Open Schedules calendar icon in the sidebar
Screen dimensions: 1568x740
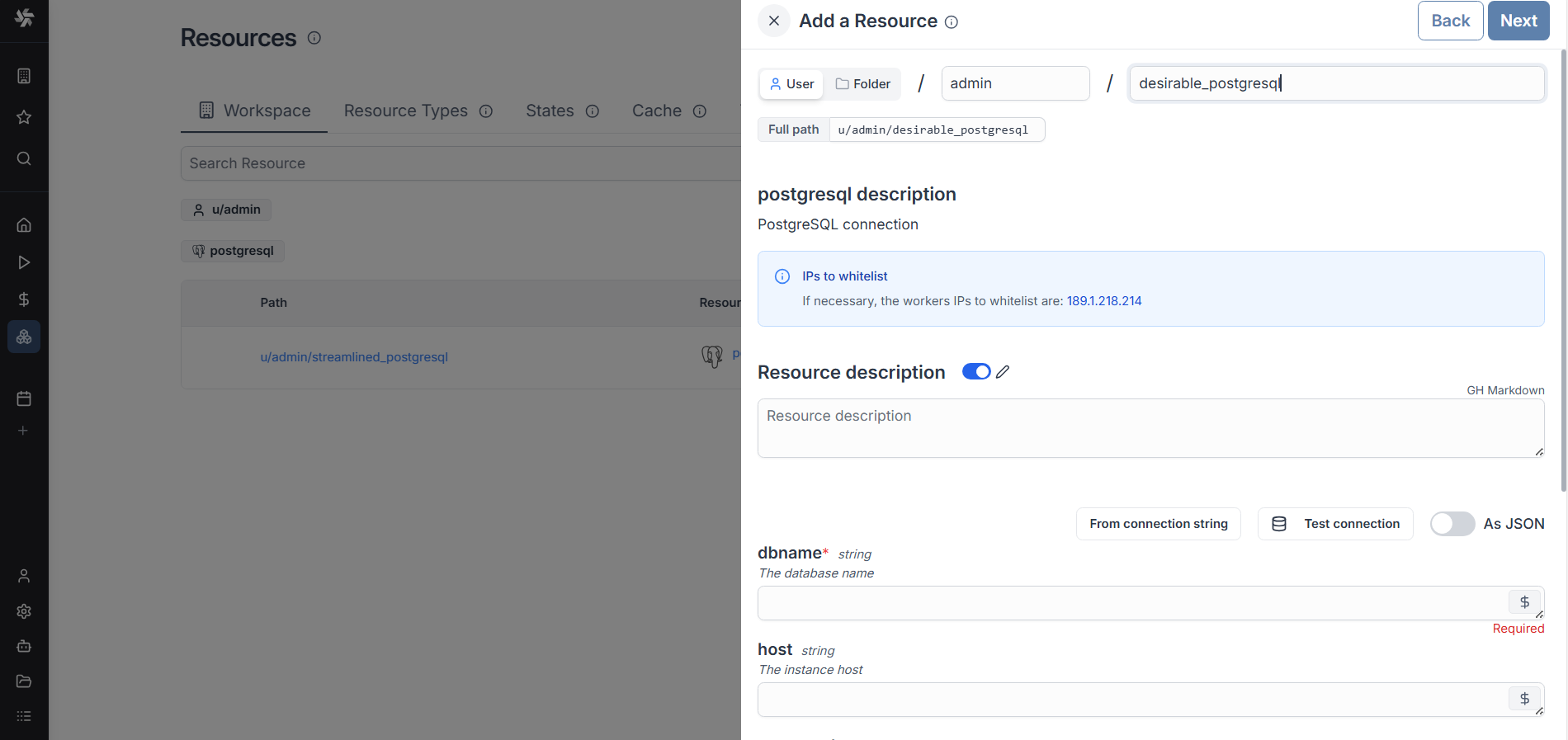[24, 398]
